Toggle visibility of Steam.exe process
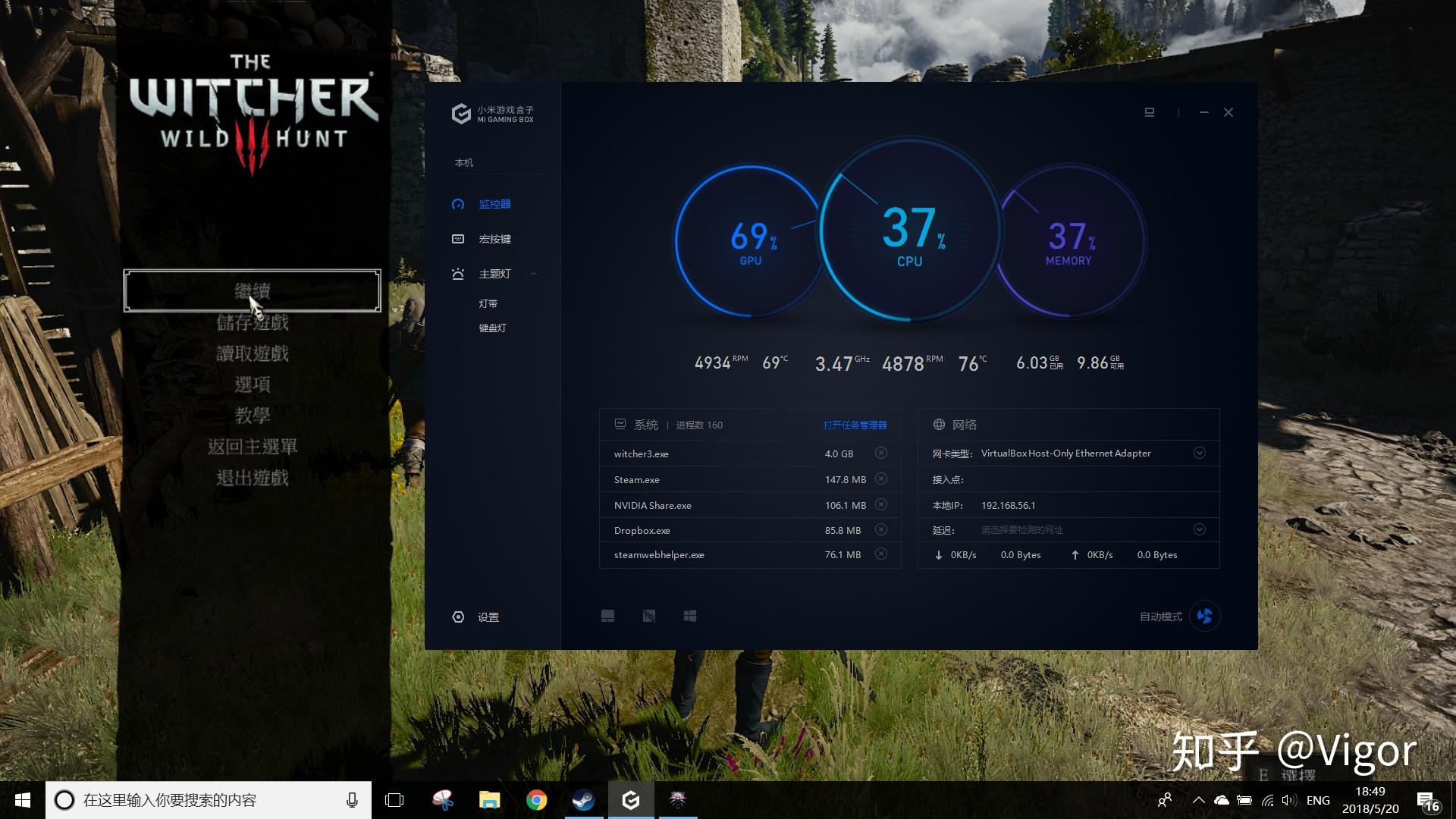Image resolution: width=1456 pixels, height=819 pixels. point(881,479)
